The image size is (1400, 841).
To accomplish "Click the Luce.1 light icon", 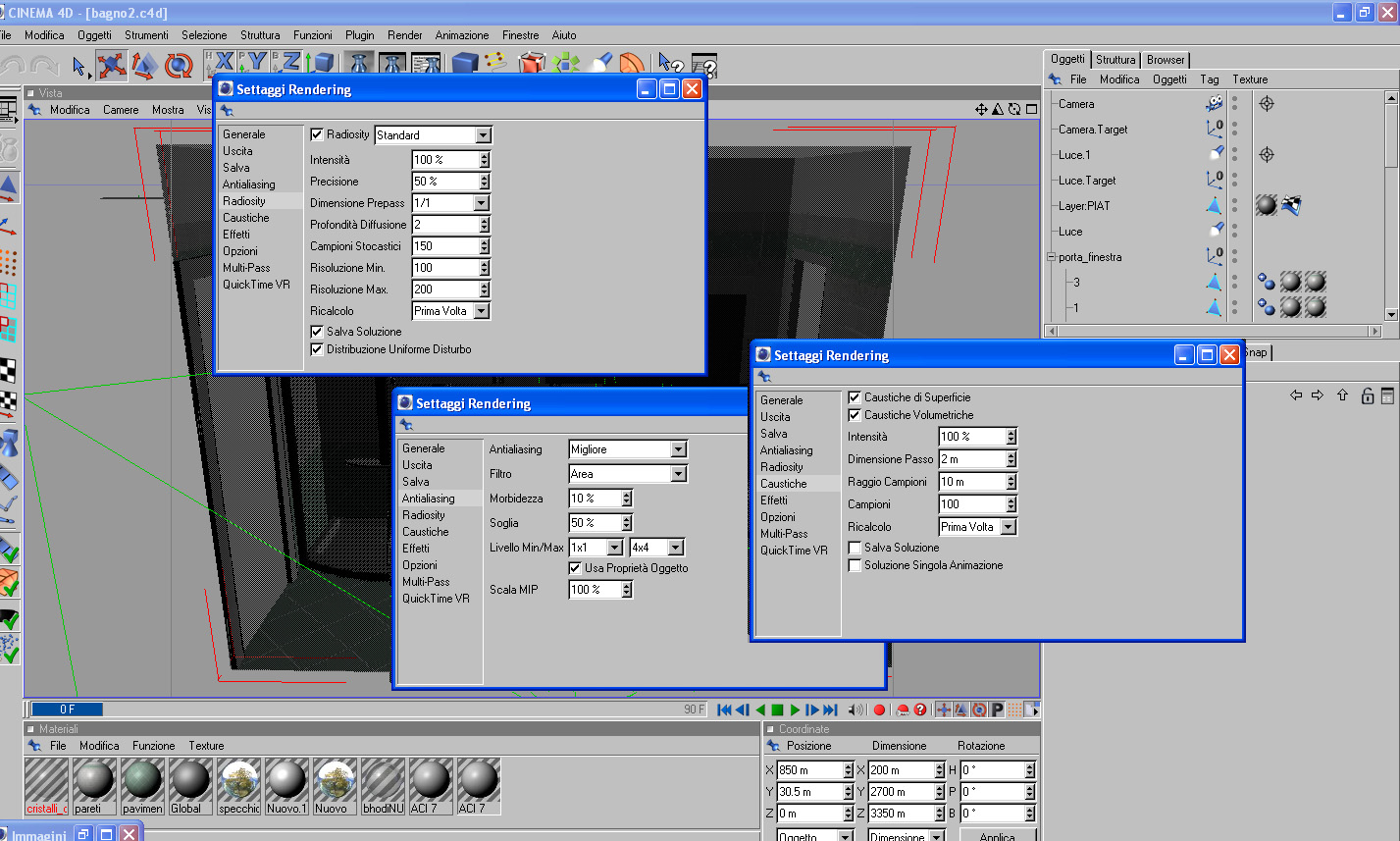I will tap(1215, 154).
